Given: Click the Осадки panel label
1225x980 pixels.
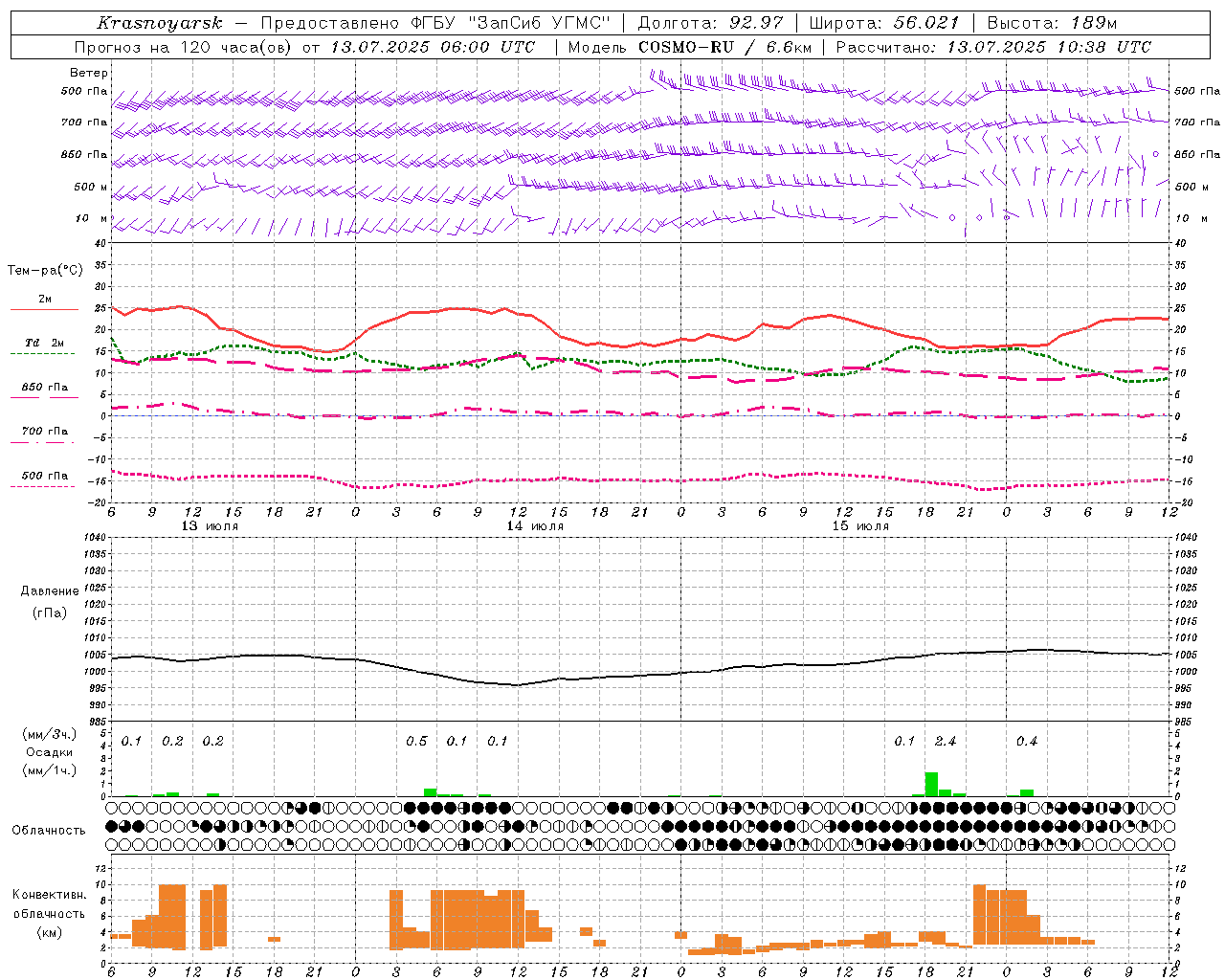Looking at the screenshot, I should pos(49,752).
